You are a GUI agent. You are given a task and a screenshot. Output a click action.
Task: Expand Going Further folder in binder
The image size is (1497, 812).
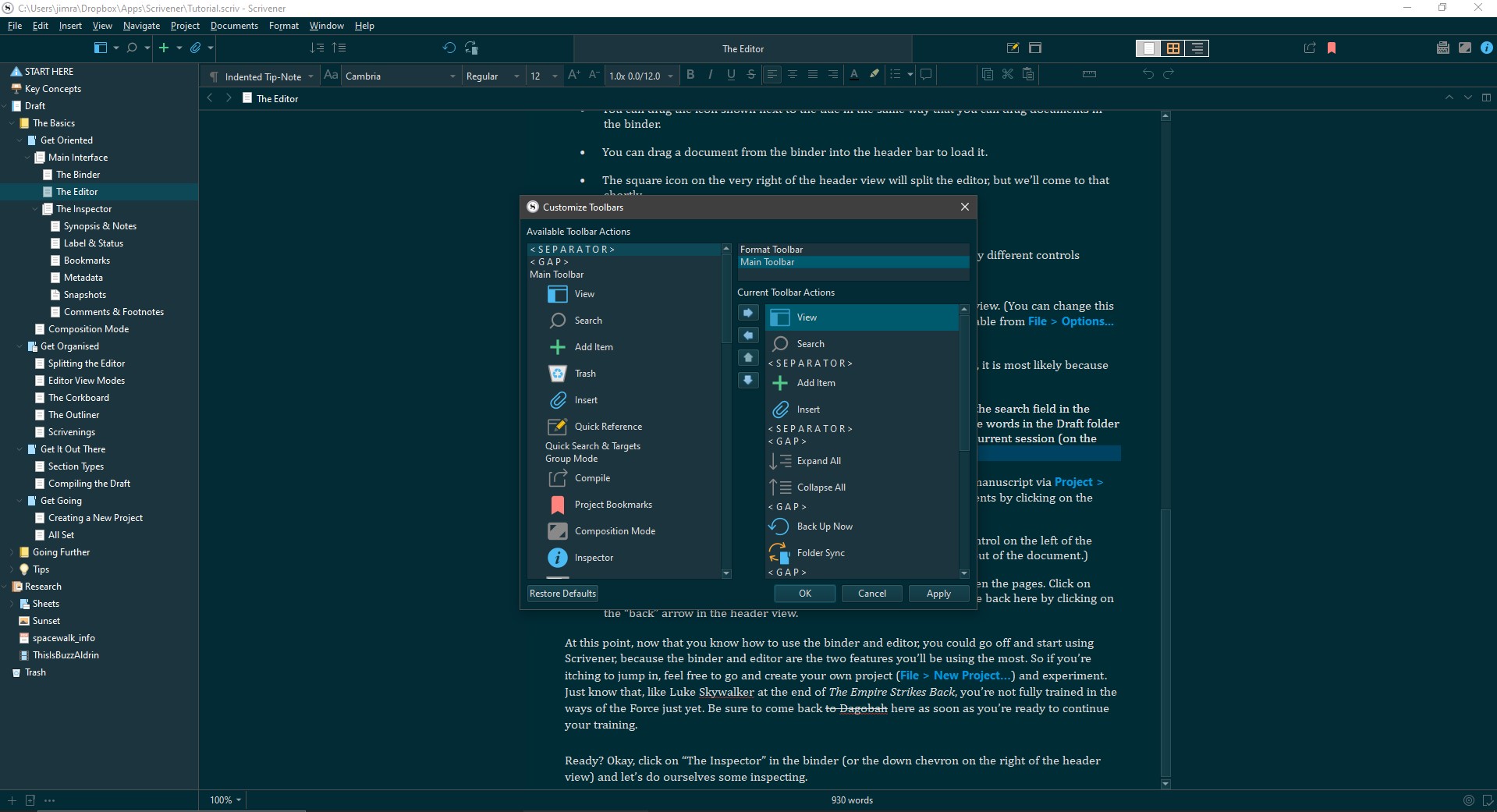coord(12,552)
